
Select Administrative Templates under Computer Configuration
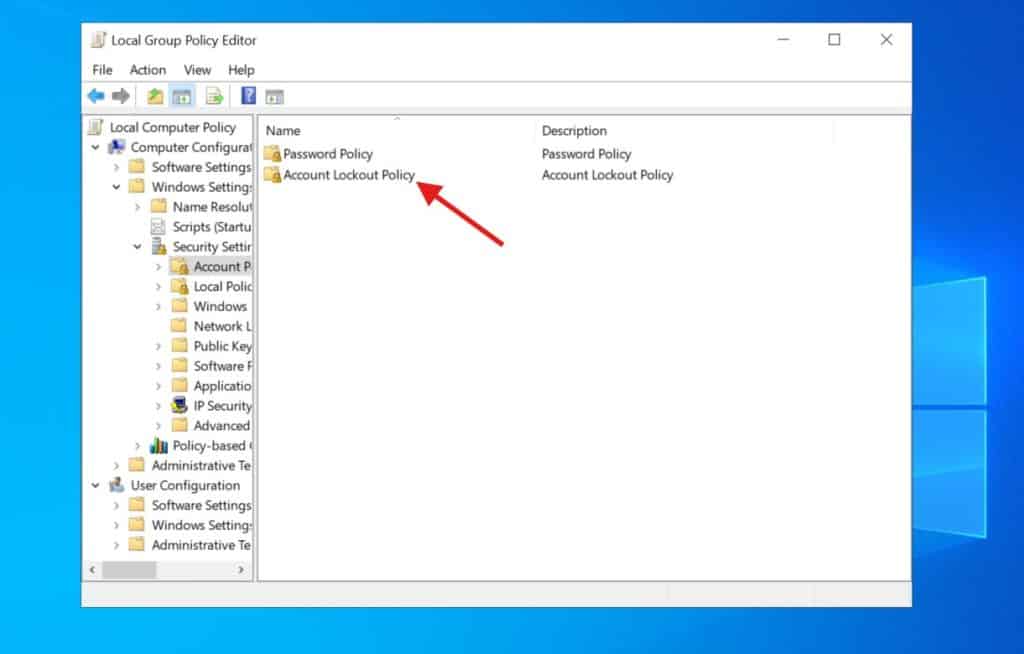pyautogui.click(x=201, y=465)
